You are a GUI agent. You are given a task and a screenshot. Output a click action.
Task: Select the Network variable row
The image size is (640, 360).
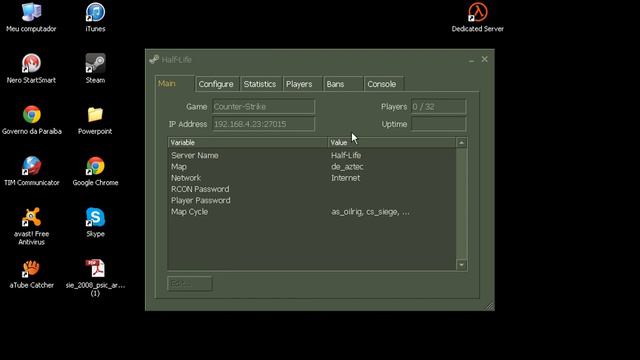(x=312, y=178)
